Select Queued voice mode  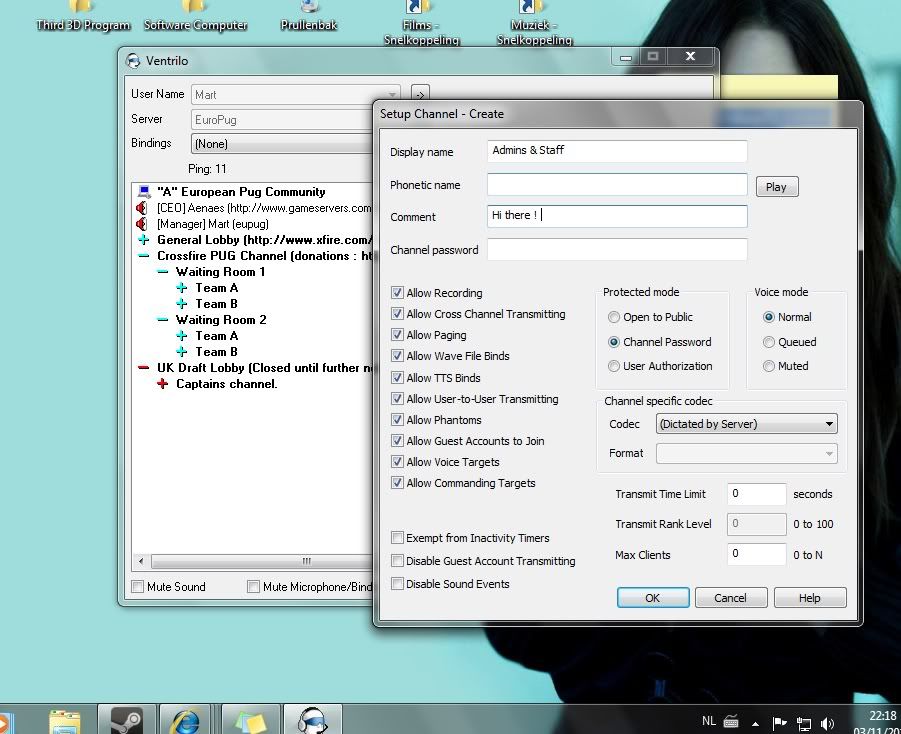769,342
